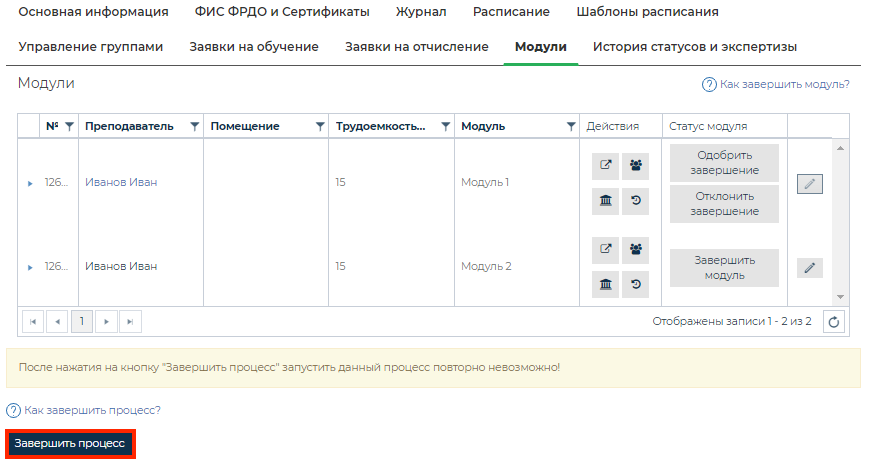870x463 pixels.
Task: Open history icon for Модуль 1
Action: (x=635, y=201)
